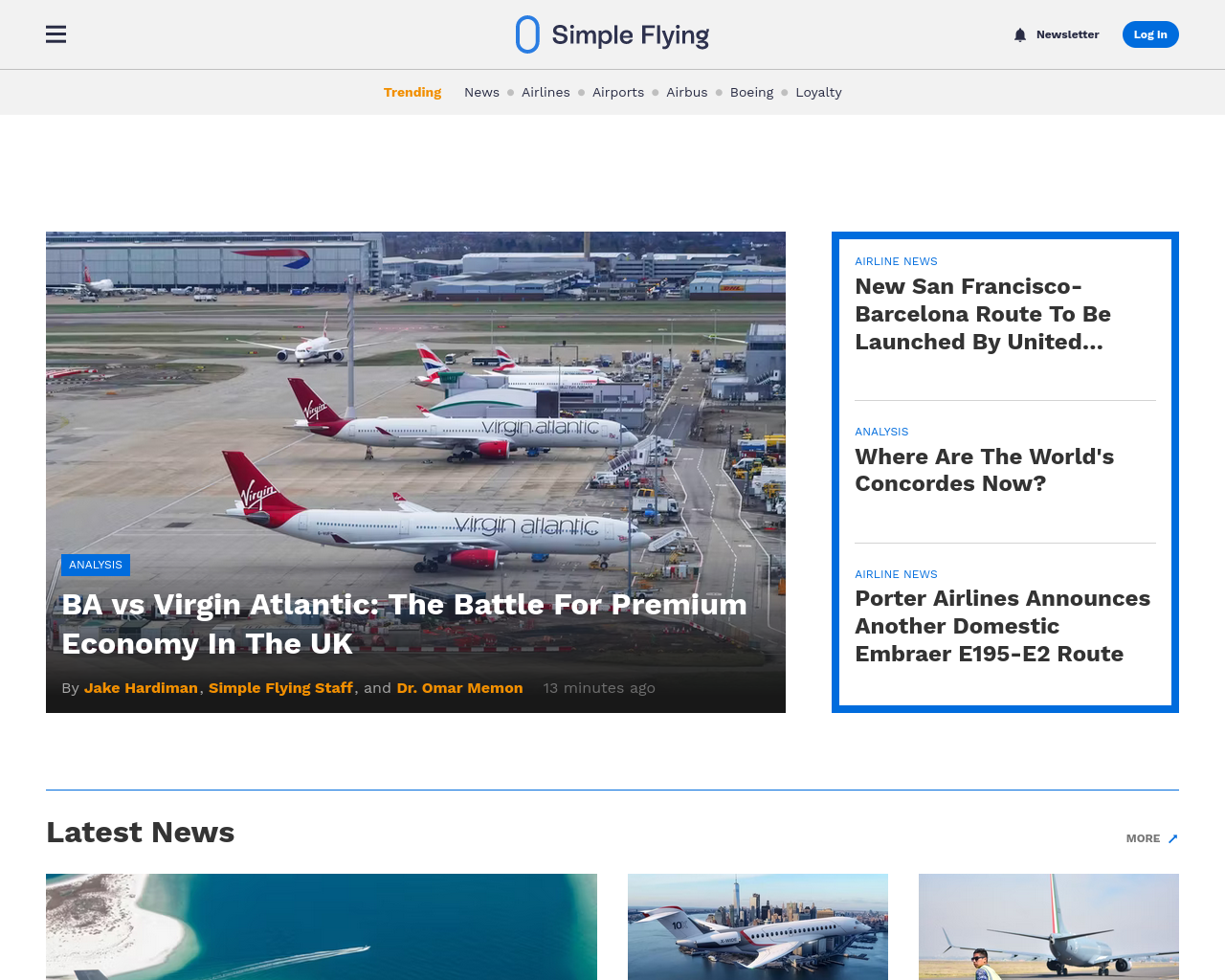Open Where Are The World's Concordes Now
The height and width of the screenshot is (980, 1225).
[984, 470]
